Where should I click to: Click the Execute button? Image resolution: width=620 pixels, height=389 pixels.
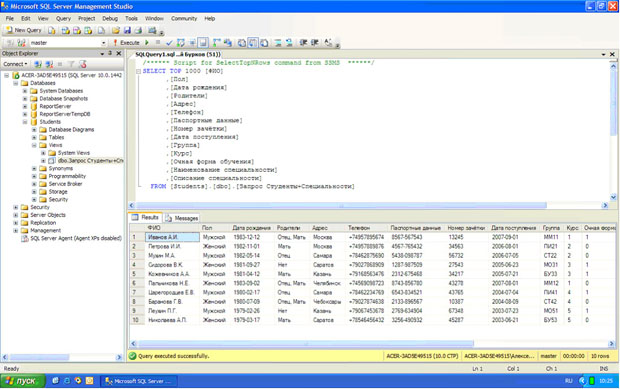127,42
